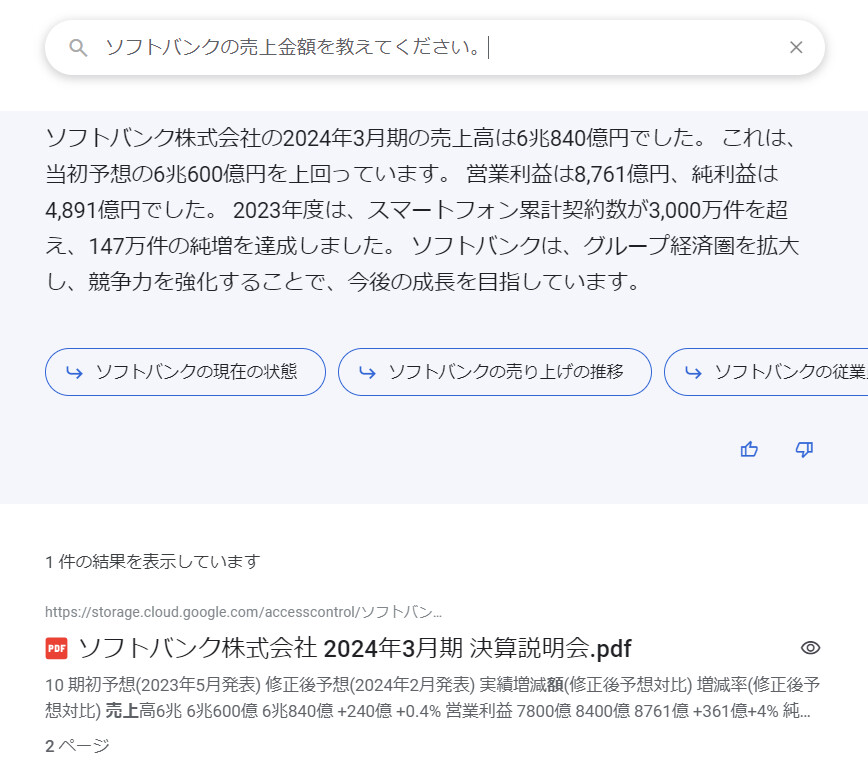868x766 pixels.
Task: Give positive feedback on the generated answer
Action: pos(749,450)
